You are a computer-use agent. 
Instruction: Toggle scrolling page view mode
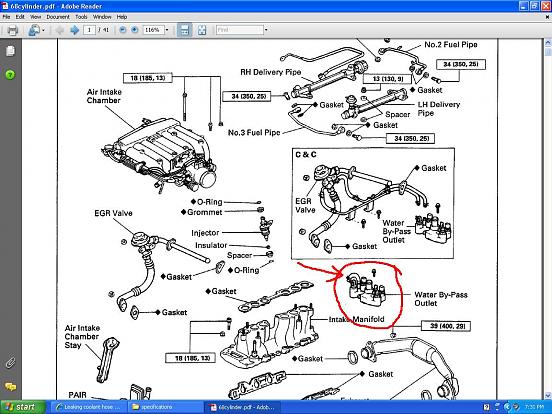click(185, 30)
